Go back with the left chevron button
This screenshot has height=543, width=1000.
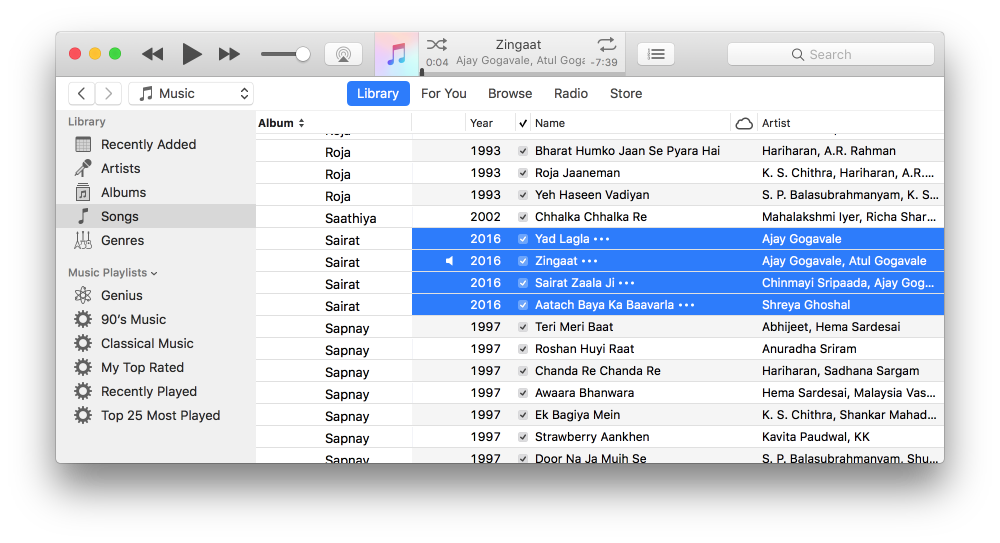(82, 94)
